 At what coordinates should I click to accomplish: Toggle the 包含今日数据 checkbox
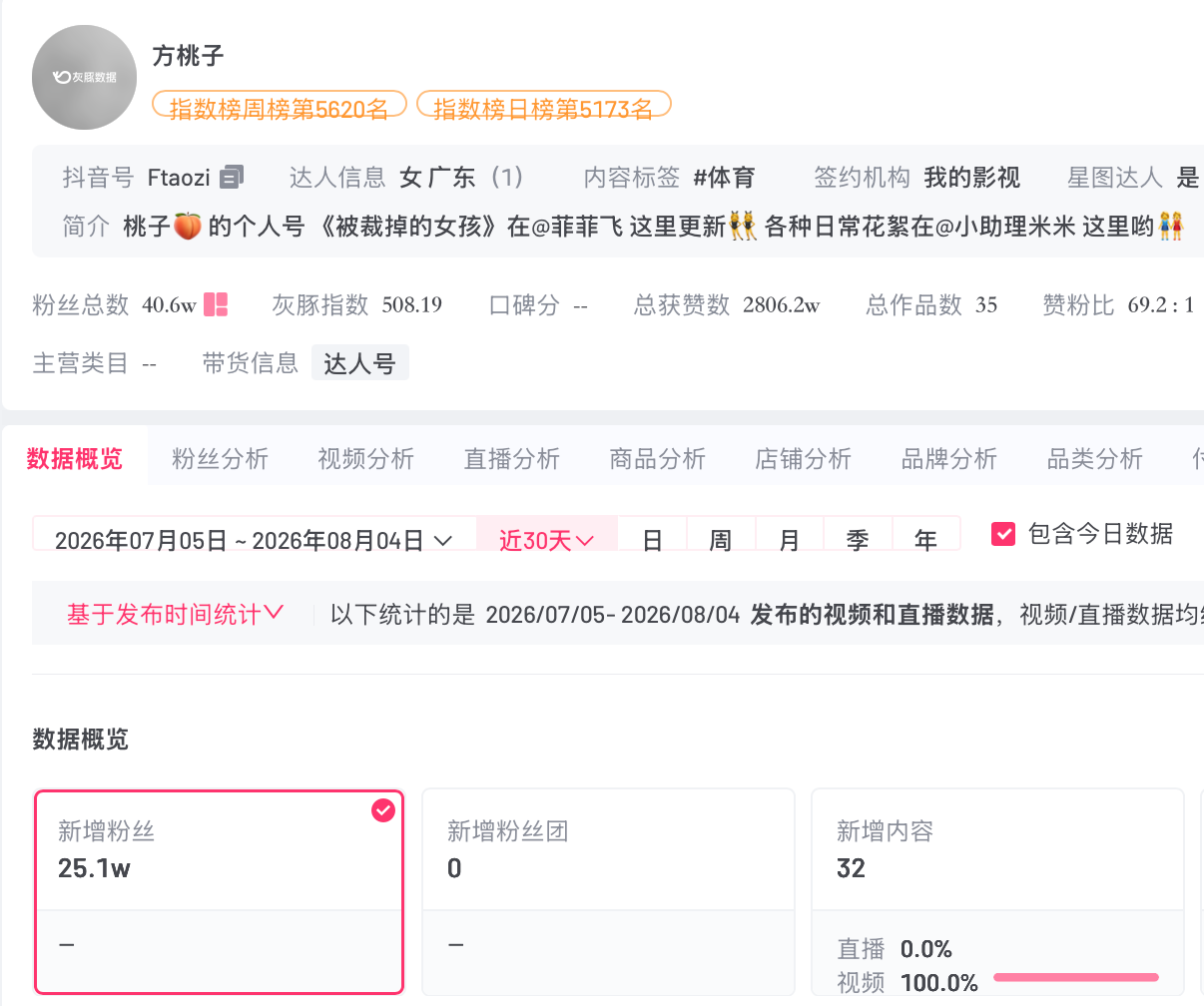(x=1003, y=534)
